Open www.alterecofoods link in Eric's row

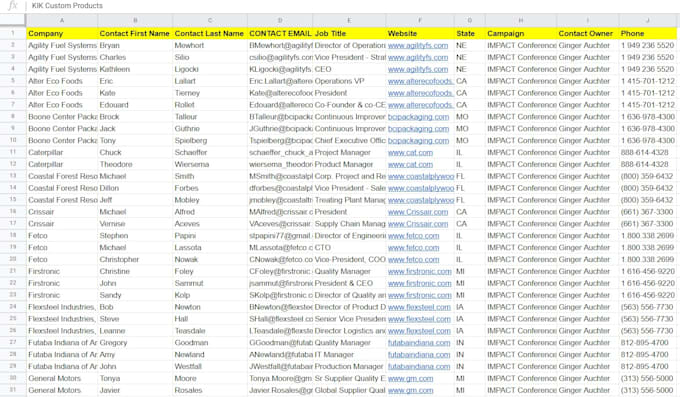coord(420,81)
